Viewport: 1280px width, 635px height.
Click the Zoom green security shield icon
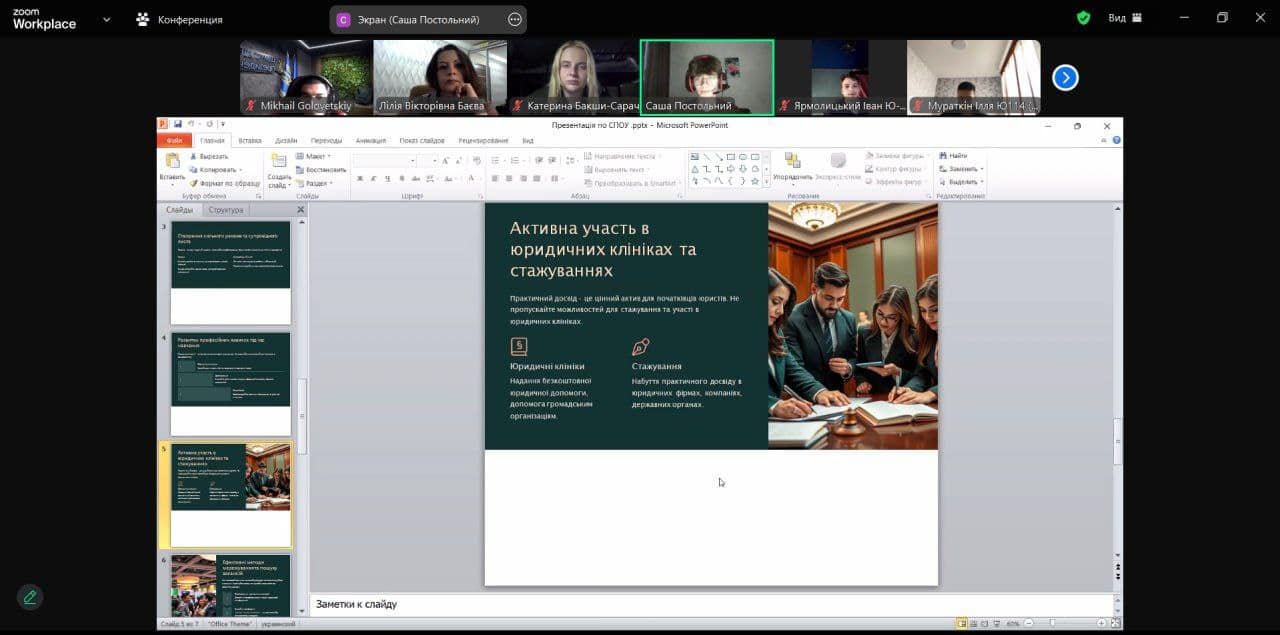click(x=1083, y=18)
